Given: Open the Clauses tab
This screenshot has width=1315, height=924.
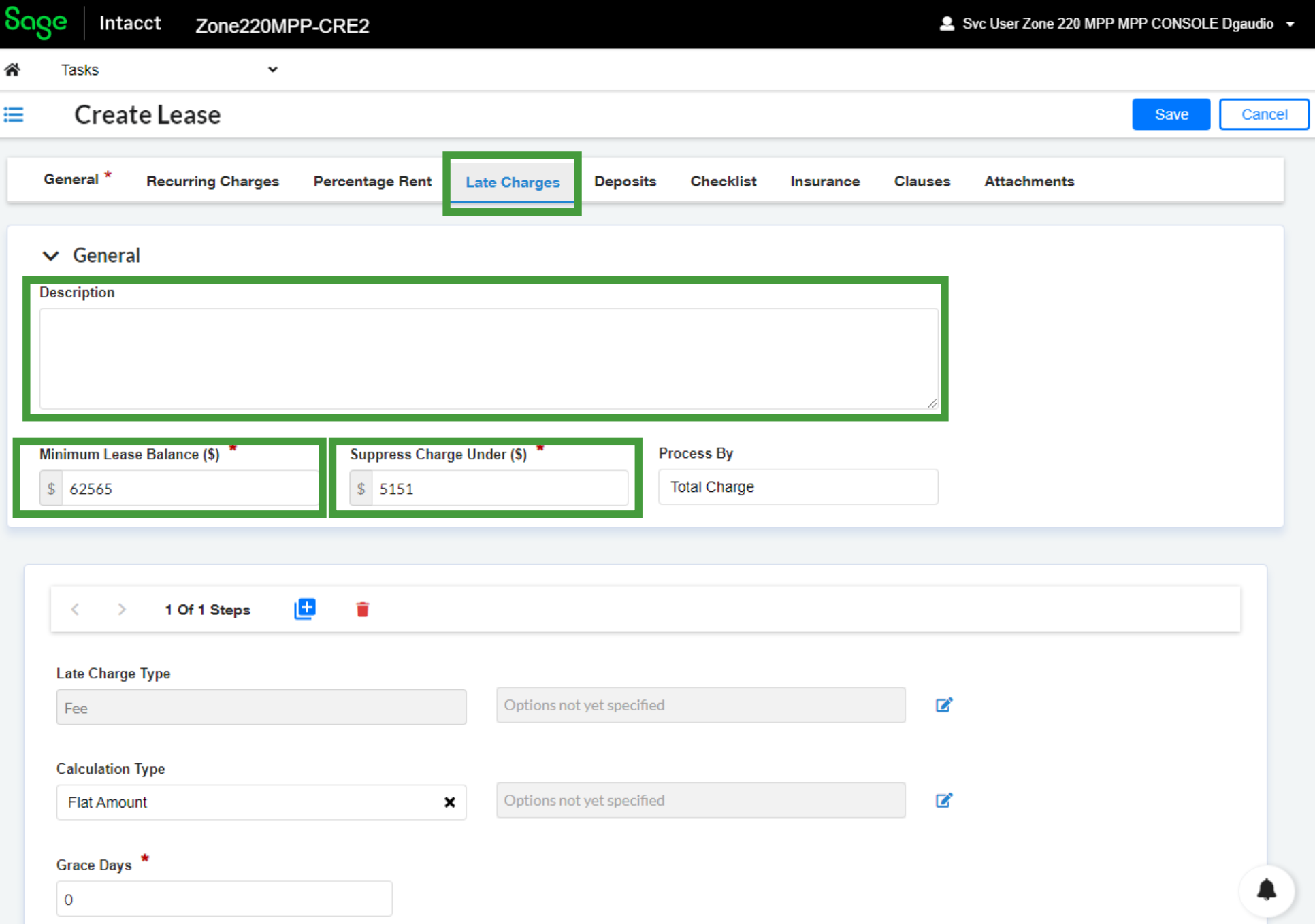Looking at the screenshot, I should (922, 182).
